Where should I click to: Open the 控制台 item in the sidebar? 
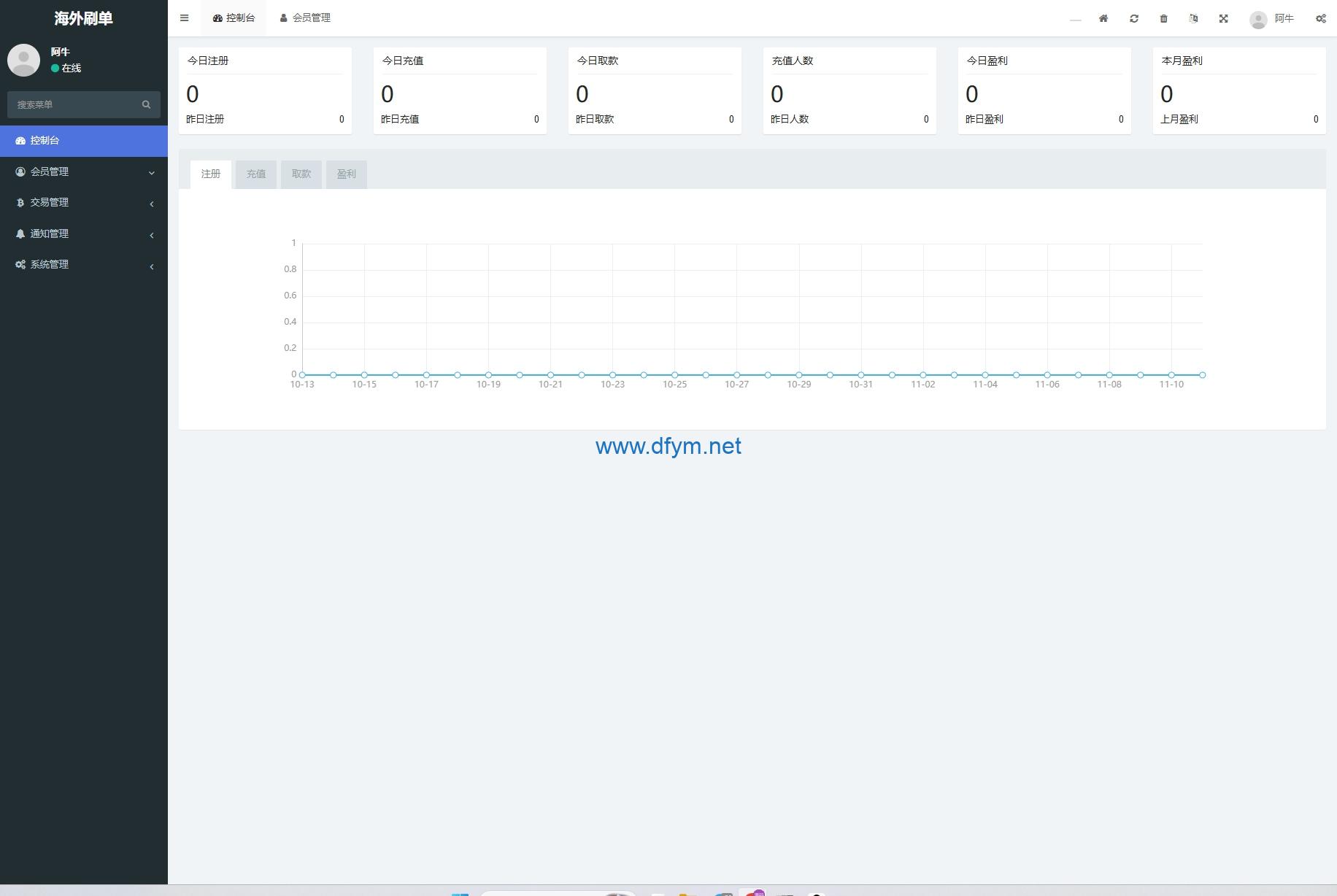pyautogui.click(x=84, y=141)
